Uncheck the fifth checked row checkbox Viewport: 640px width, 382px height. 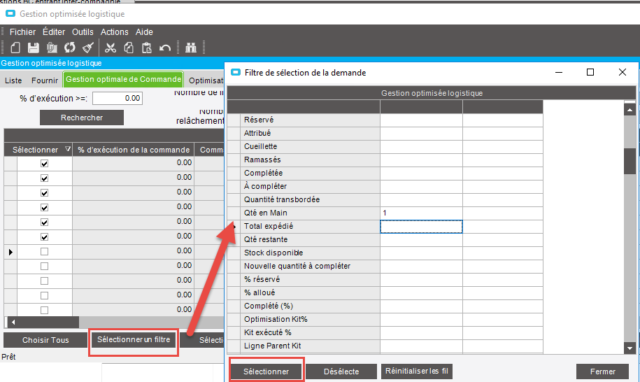coord(44,222)
